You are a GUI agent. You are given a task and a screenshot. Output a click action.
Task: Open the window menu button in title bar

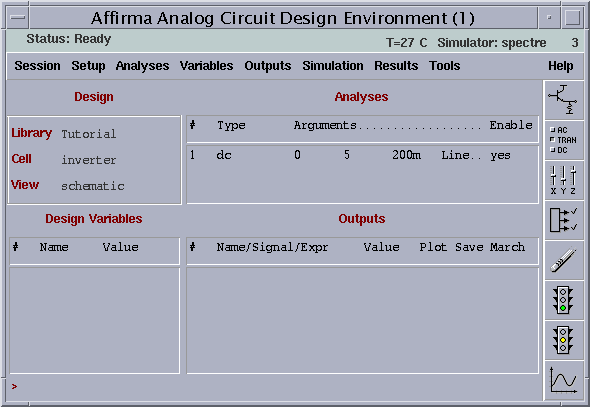tap(18, 18)
